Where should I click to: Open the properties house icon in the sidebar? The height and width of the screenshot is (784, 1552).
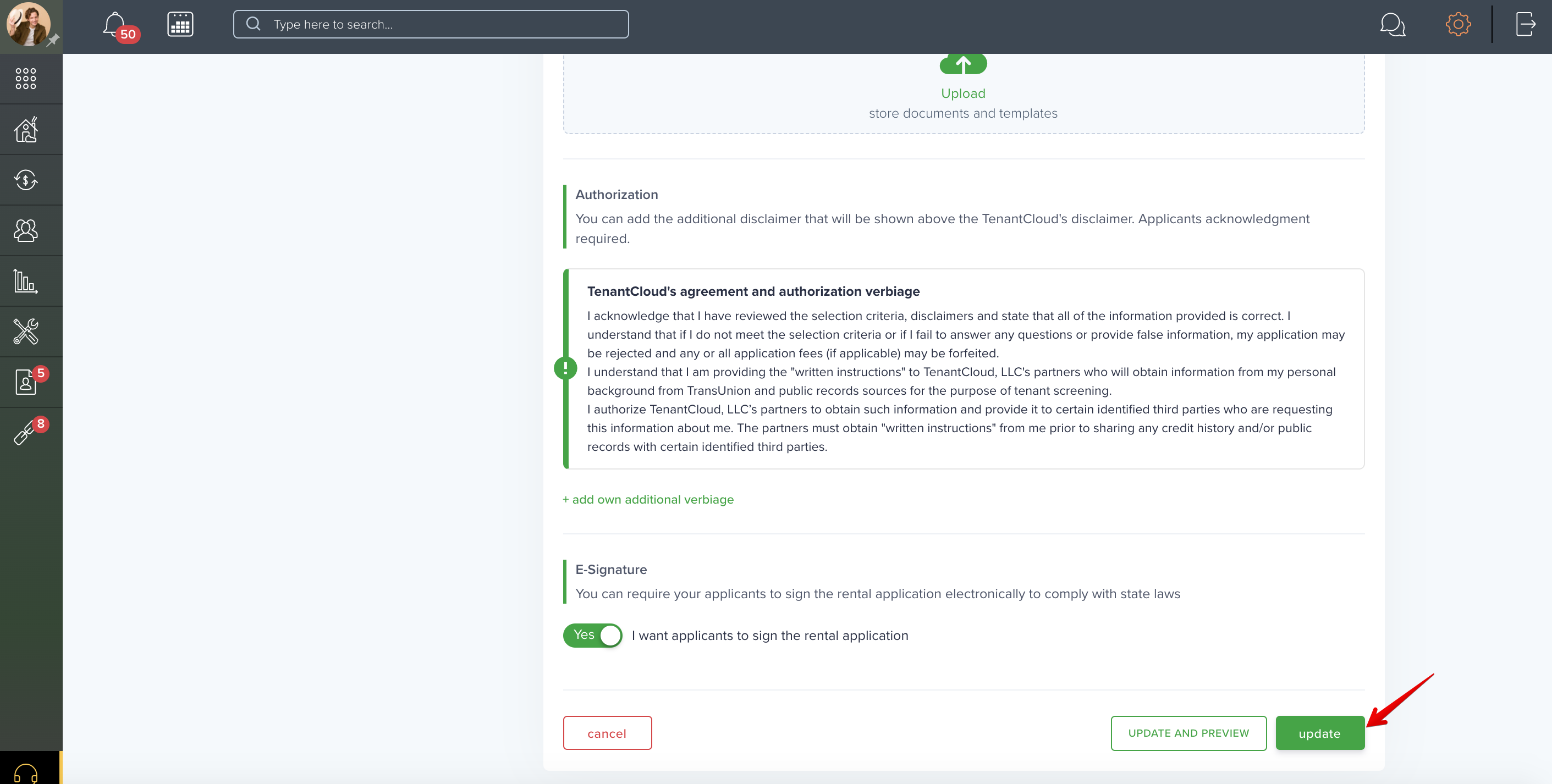(x=26, y=129)
